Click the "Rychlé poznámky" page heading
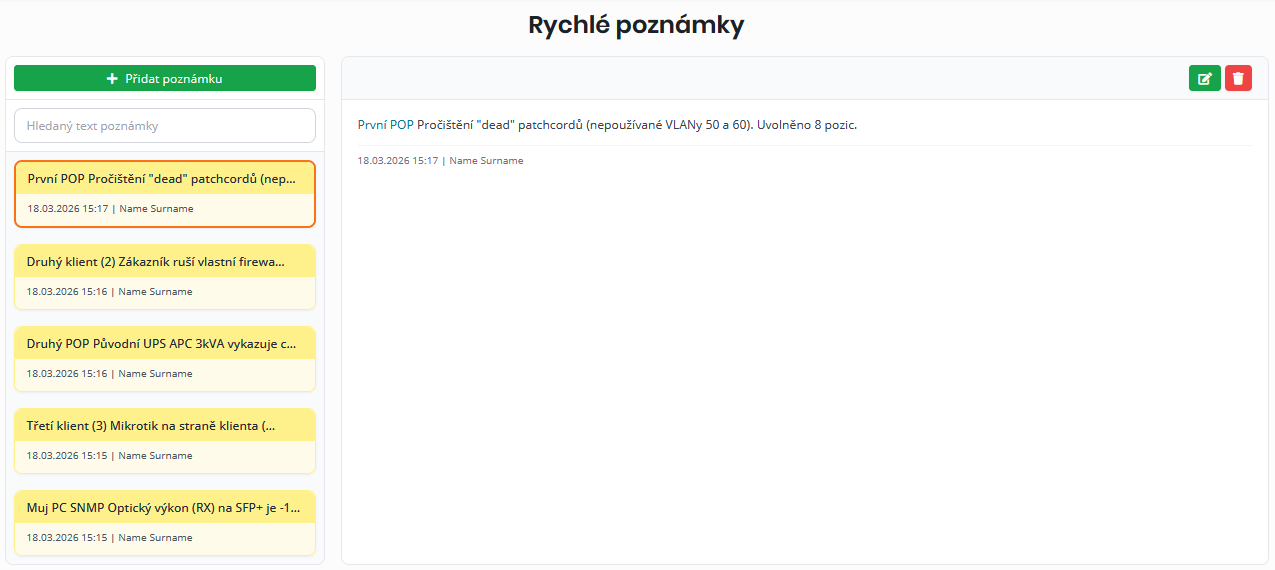The width and height of the screenshot is (1275, 570). pyautogui.click(x=636, y=25)
